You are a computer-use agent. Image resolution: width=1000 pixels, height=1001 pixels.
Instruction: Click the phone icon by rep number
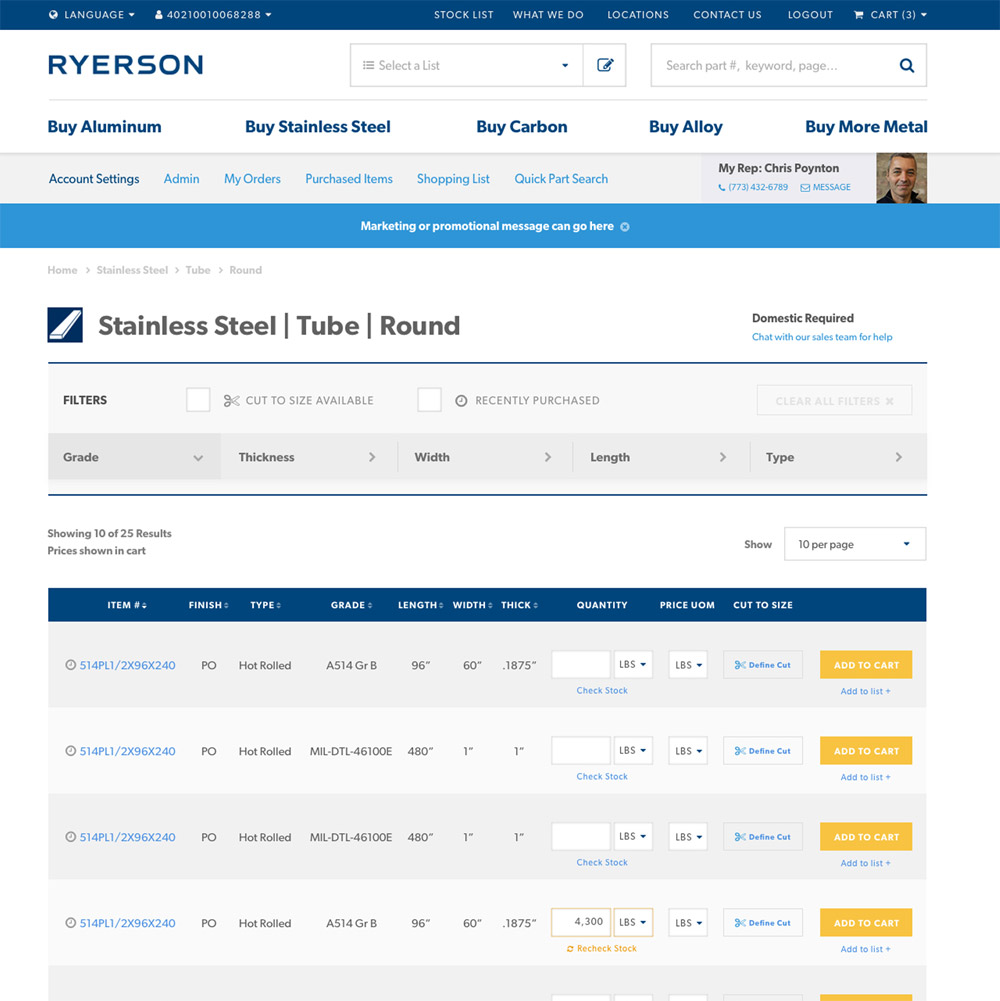[x=722, y=188]
